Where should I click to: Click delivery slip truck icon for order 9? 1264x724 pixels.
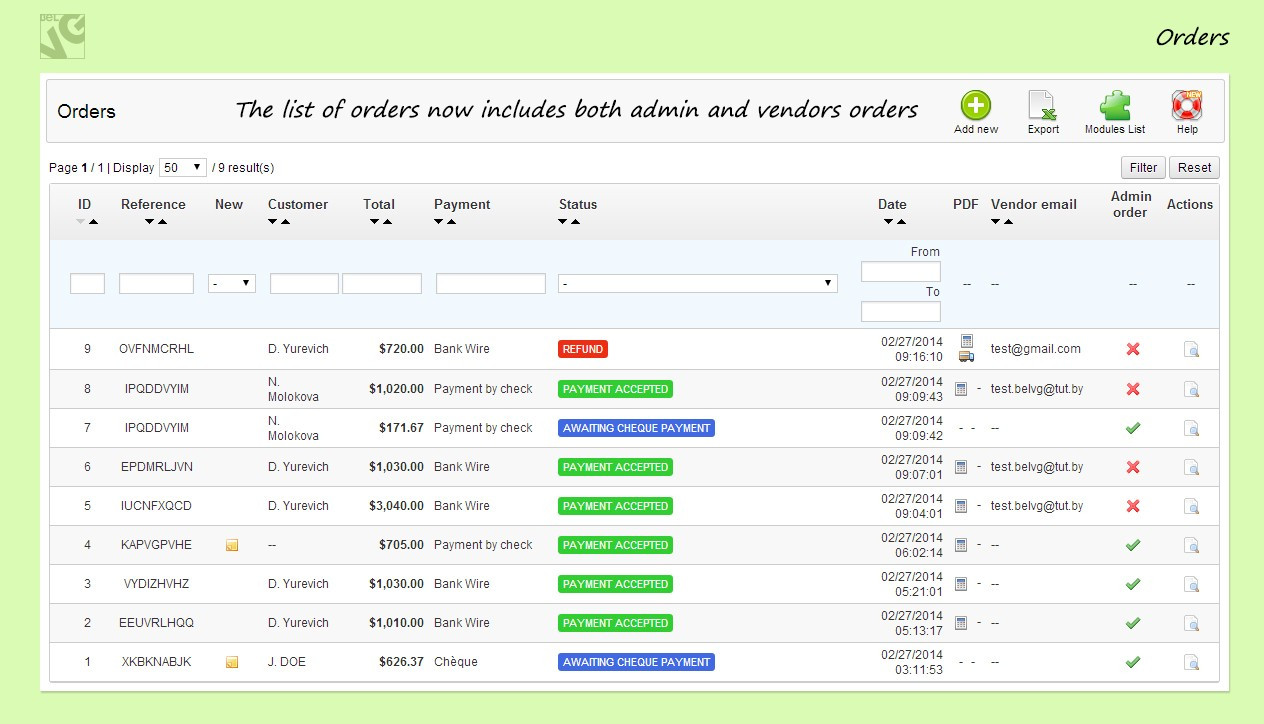[x=966, y=356]
